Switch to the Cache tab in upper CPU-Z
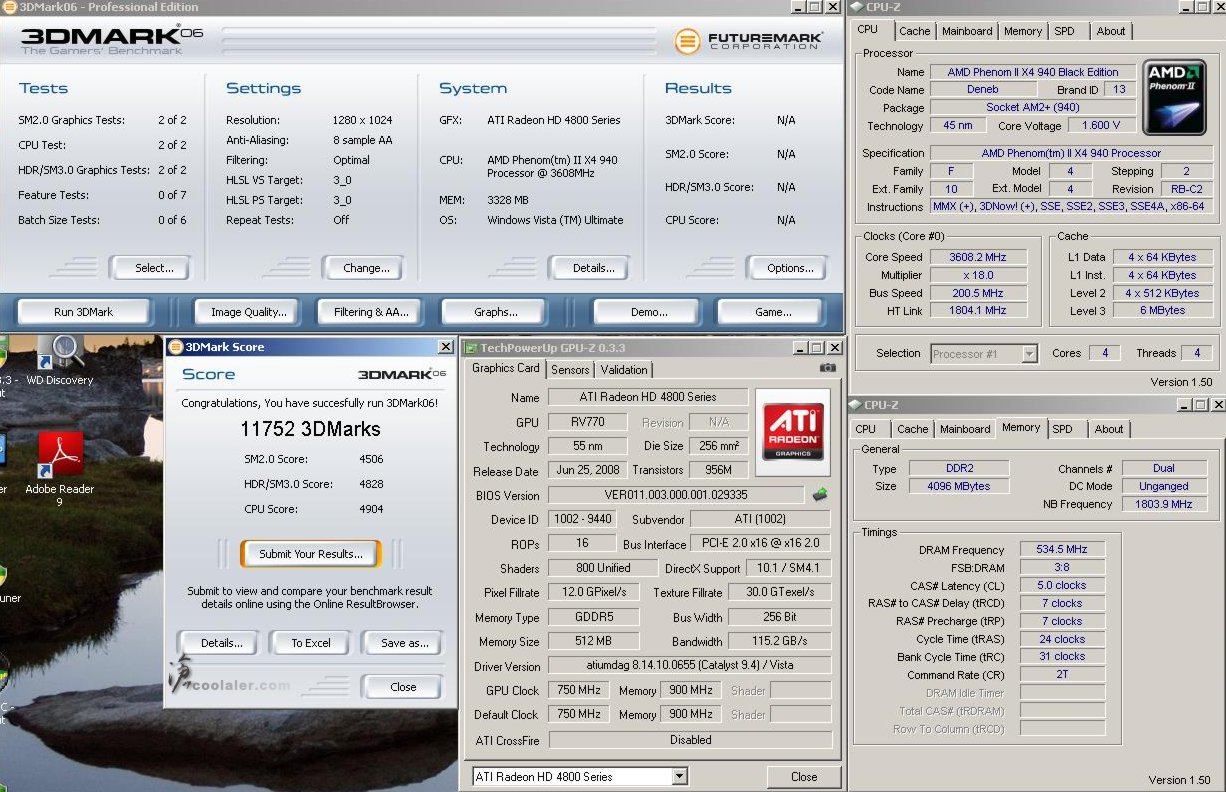This screenshot has height=792, width=1226. (914, 31)
